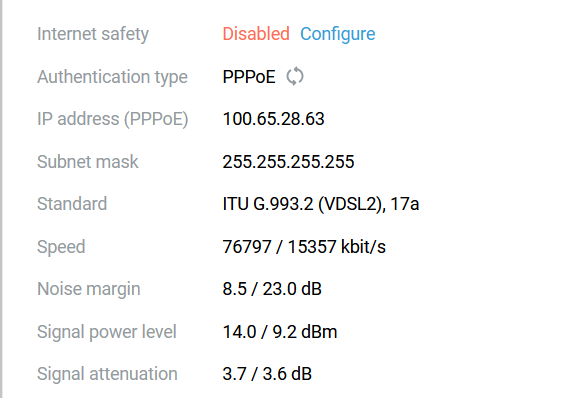This screenshot has width=572, height=398.
Task: Click the signal attenuation value 3.7 / 3.6 dB
Action: (x=267, y=374)
